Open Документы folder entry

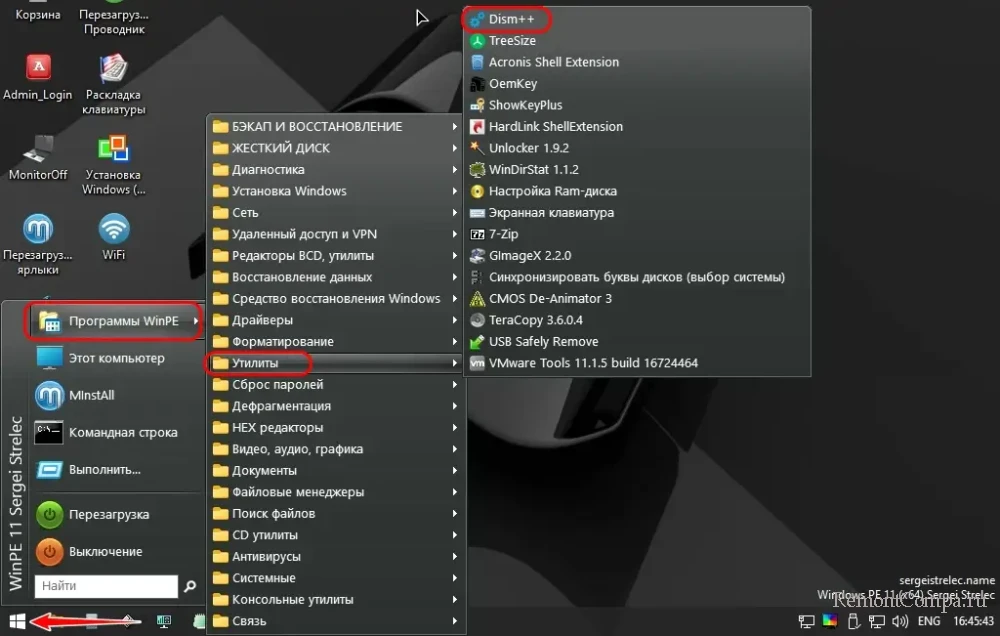(x=336, y=471)
